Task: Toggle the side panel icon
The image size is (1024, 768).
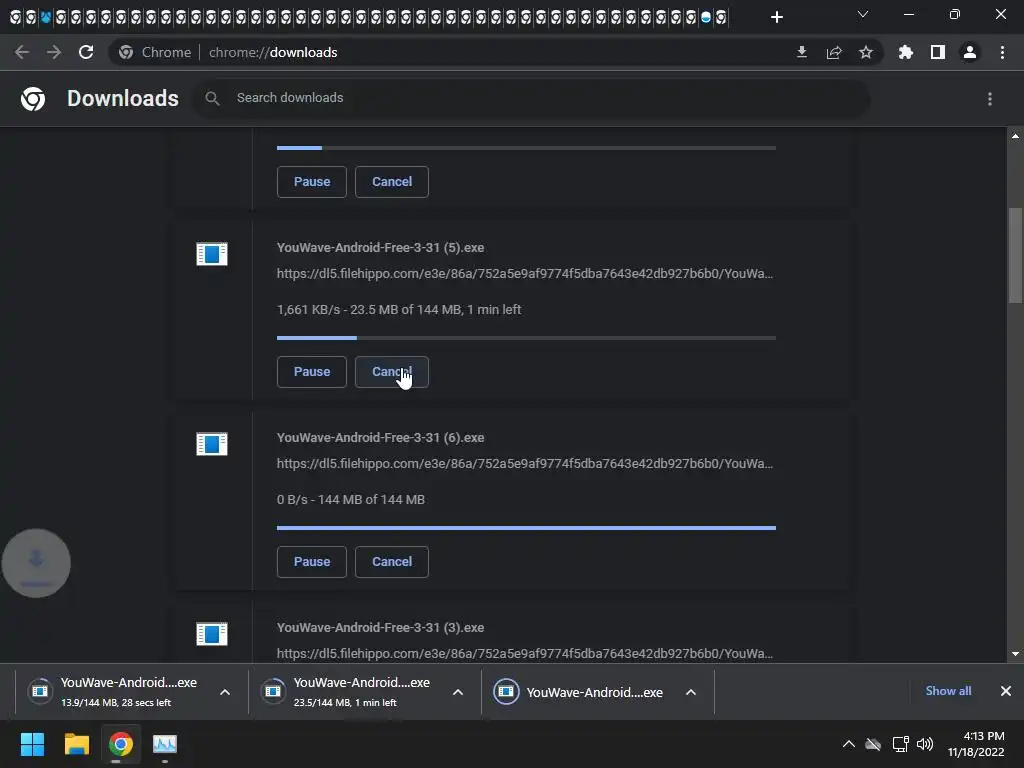Action: click(x=938, y=52)
